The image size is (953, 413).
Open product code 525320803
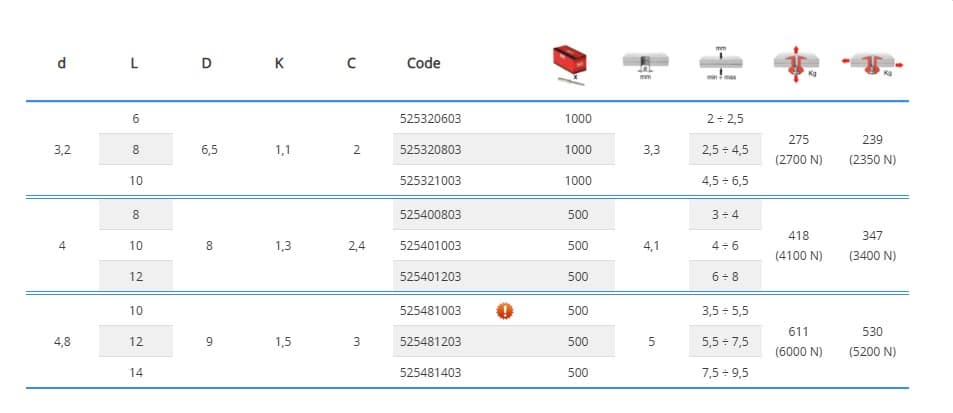coord(430,150)
